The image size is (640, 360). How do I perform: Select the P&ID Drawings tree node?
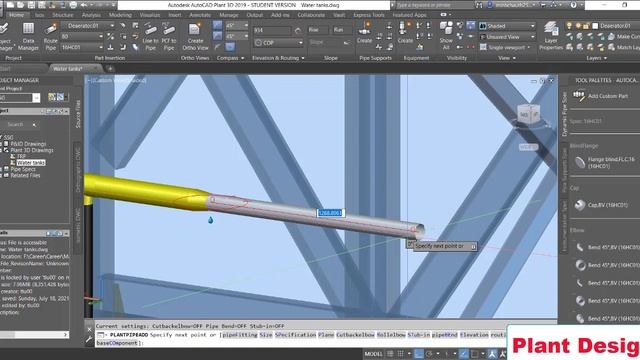28,144
